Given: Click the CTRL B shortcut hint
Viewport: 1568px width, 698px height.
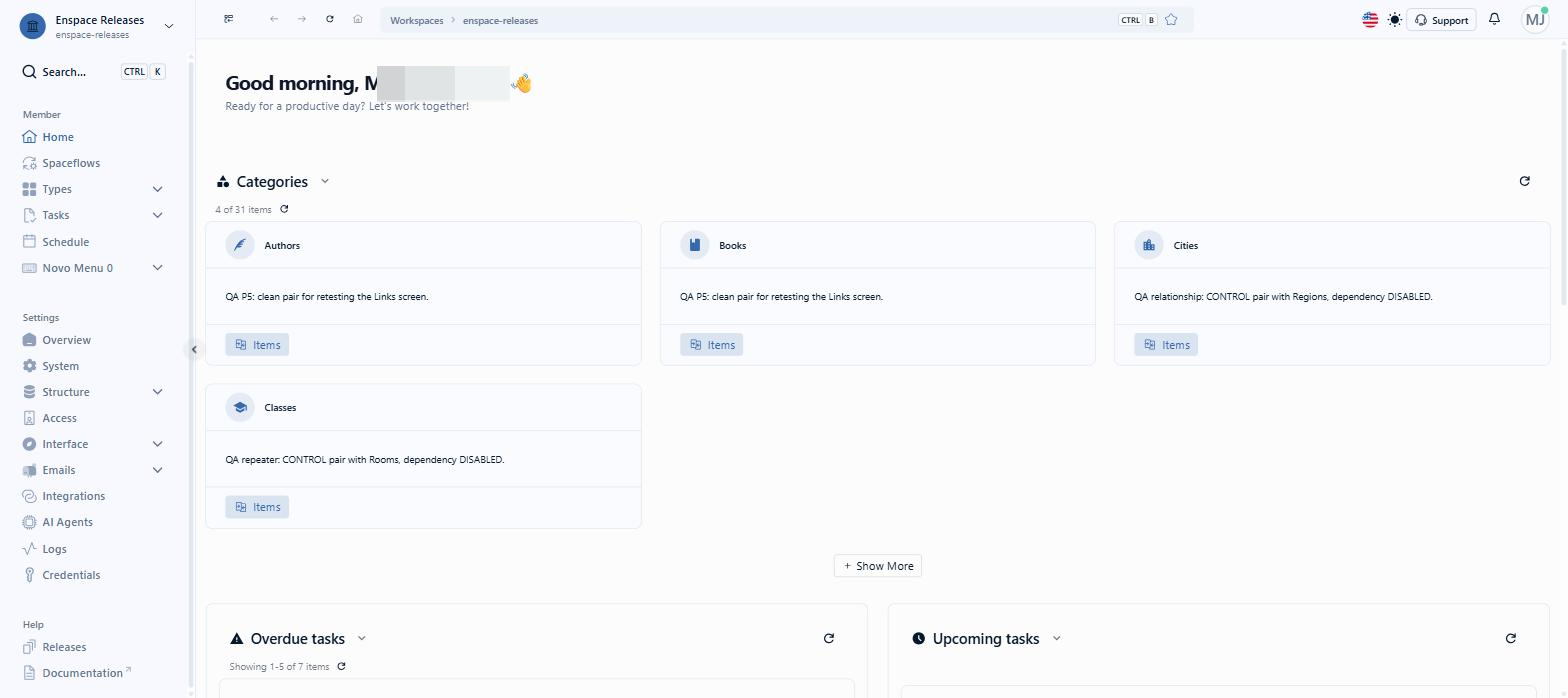Looking at the screenshot, I should point(1139,20).
